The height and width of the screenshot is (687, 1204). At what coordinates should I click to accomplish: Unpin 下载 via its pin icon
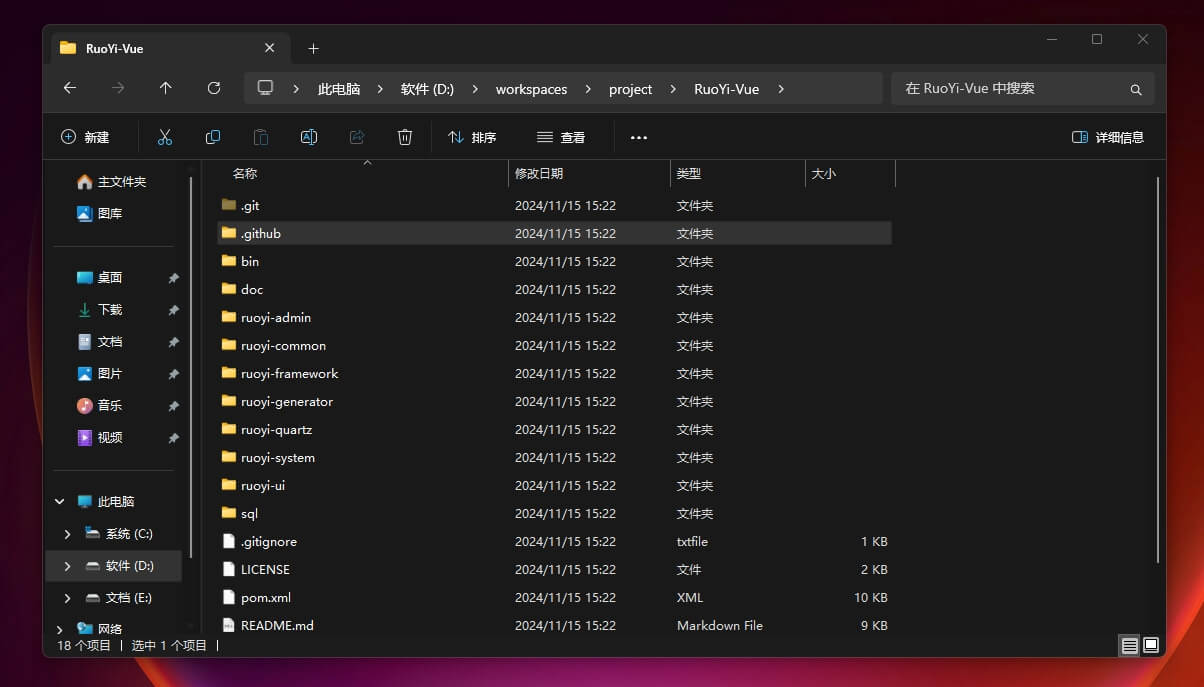pos(173,310)
